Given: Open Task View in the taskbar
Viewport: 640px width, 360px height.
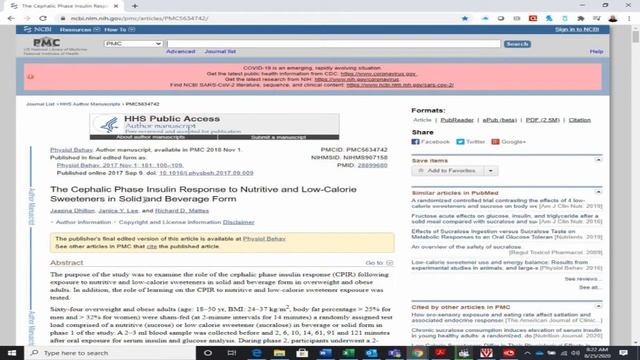Looking at the screenshot, I should (231, 353).
